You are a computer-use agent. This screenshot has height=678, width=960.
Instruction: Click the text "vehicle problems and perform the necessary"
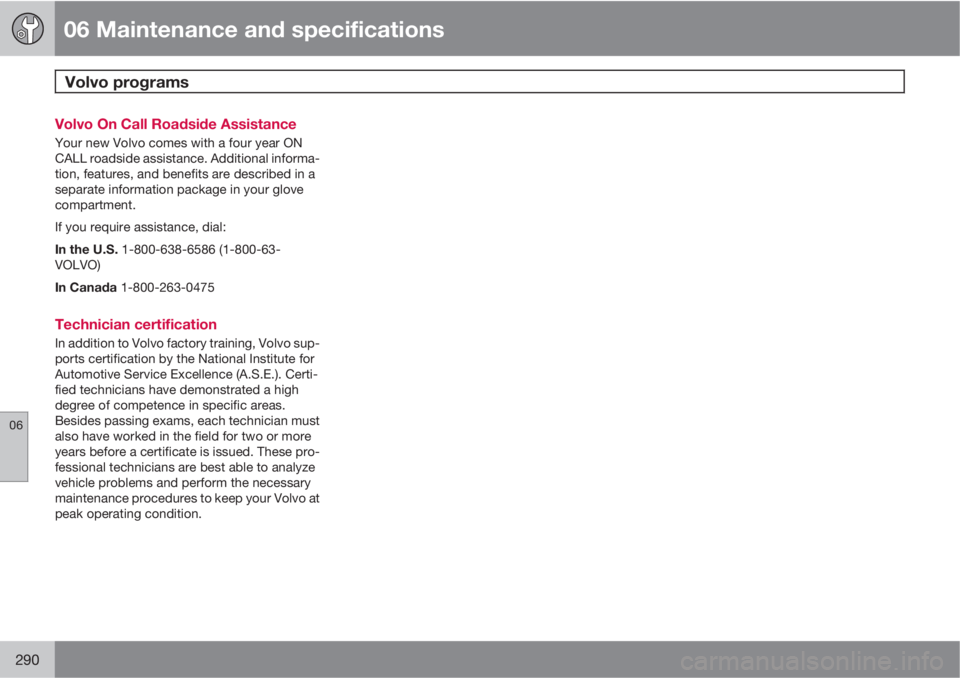(182, 483)
